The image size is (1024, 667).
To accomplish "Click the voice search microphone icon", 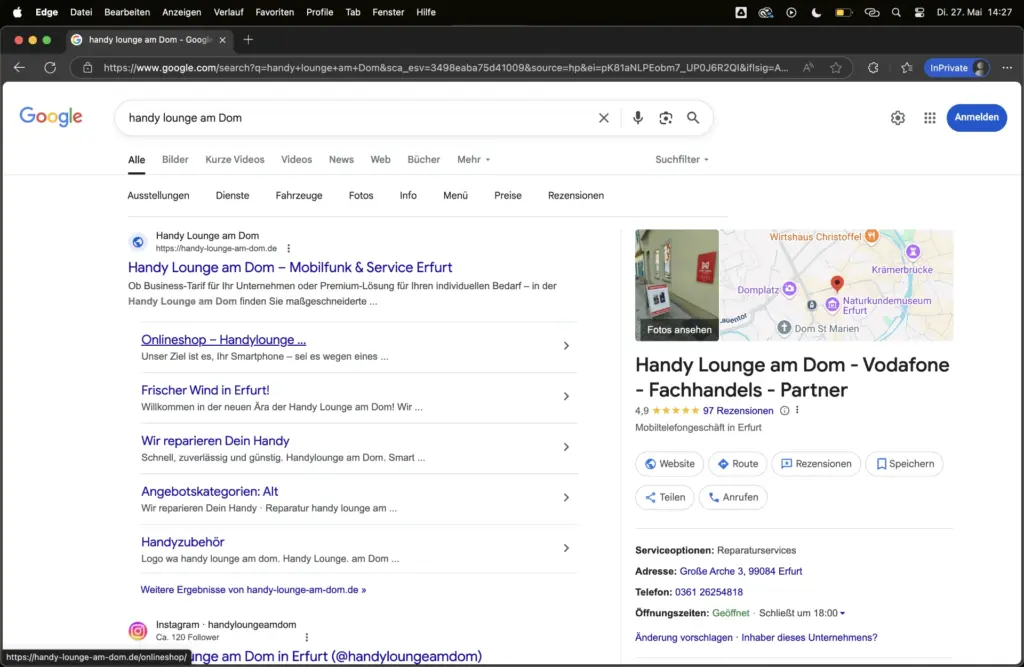I will [638, 118].
